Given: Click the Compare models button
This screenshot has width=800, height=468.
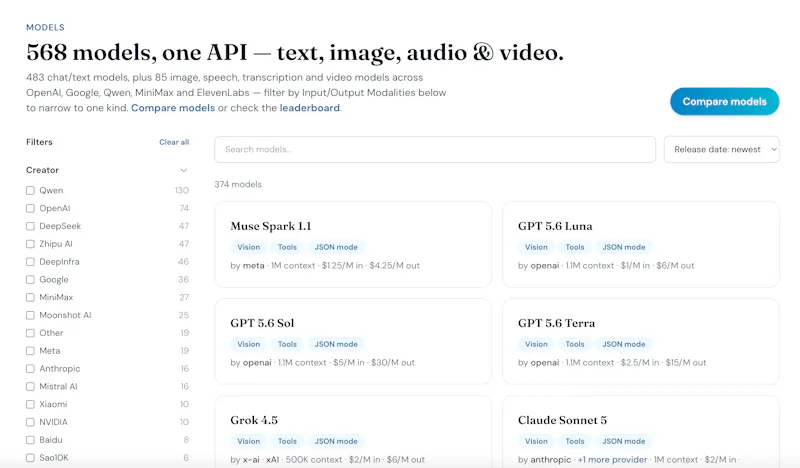Looking at the screenshot, I should pyautogui.click(x=724, y=102).
